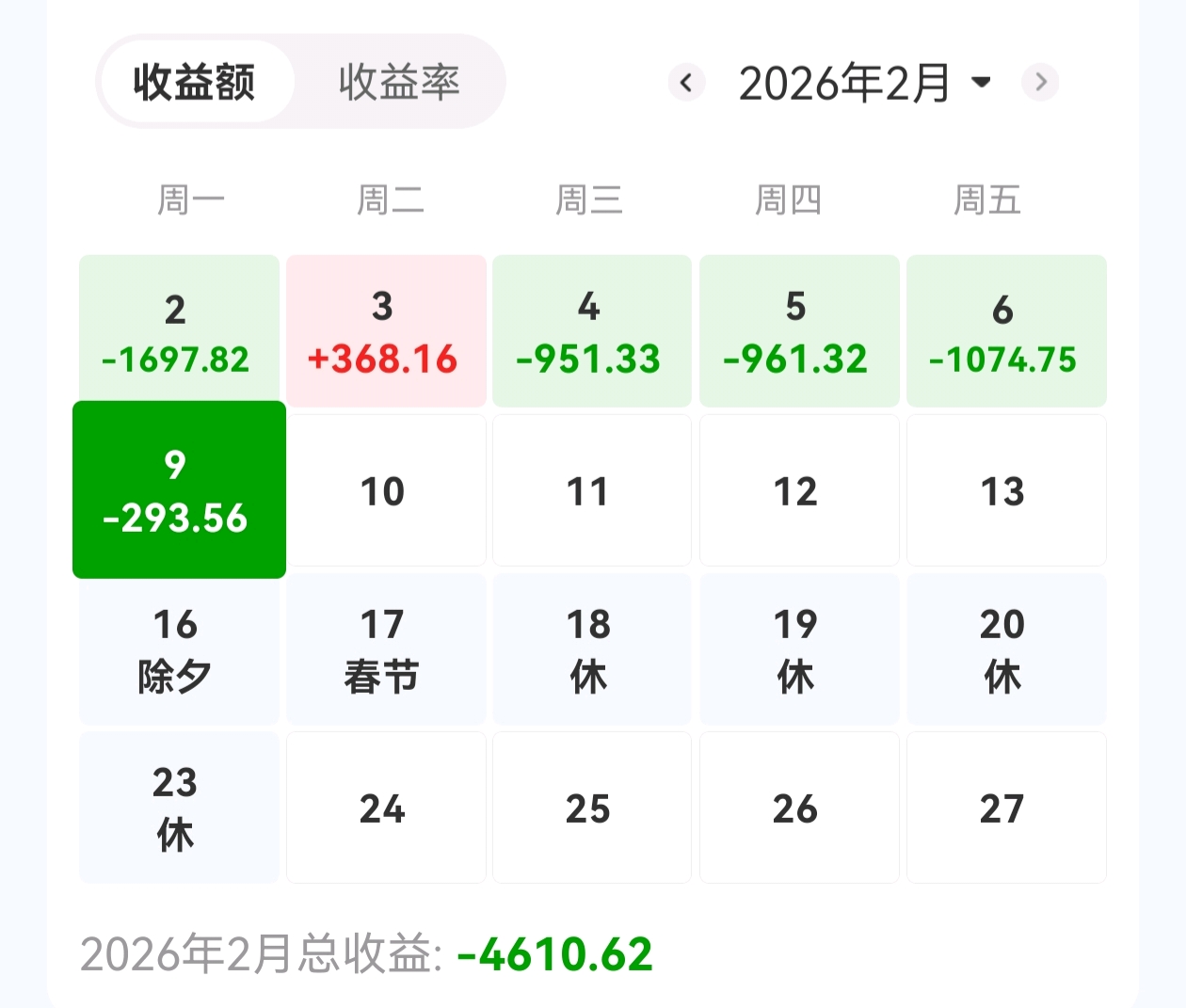The width and height of the screenshot is (1186, 1008).
Task: Click the 周五 column header
Action: (987, 200)
